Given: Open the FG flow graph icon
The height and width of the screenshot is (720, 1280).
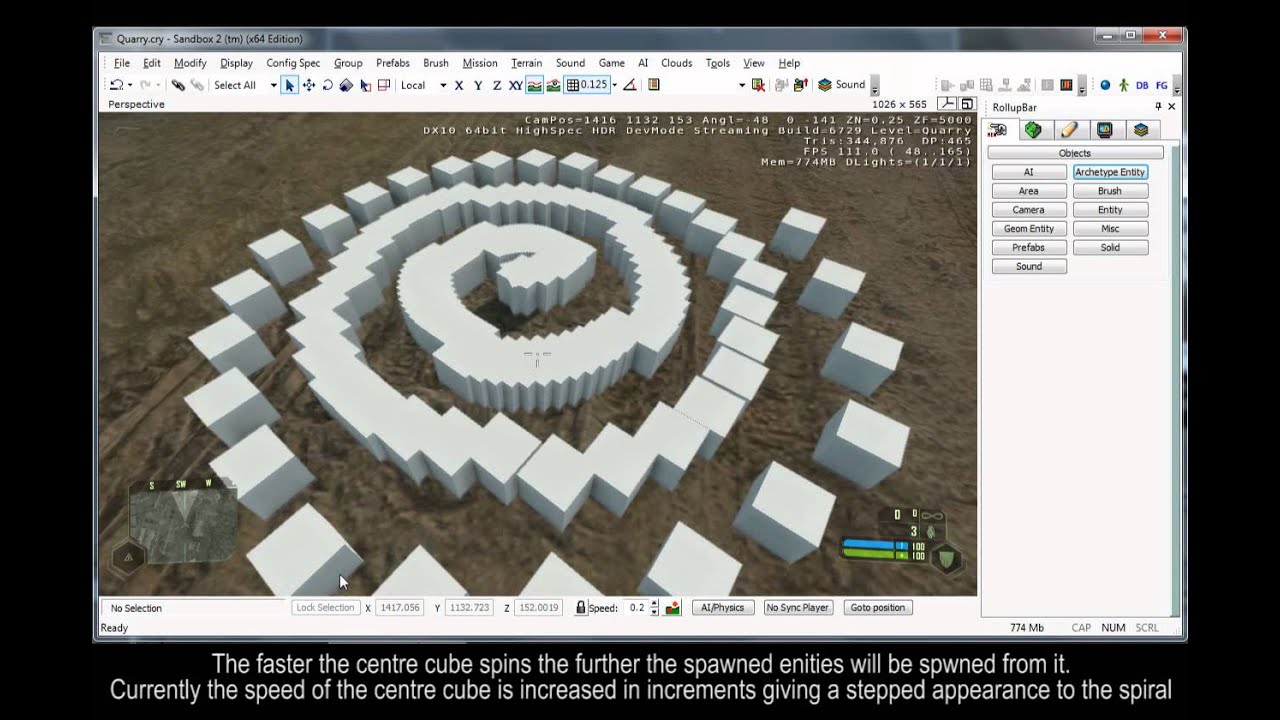Looking at the screenshot, I should click(x=1161, y=86).
